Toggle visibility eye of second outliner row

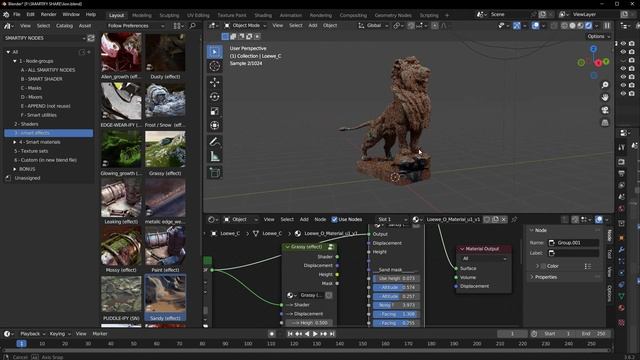(623, 52)
